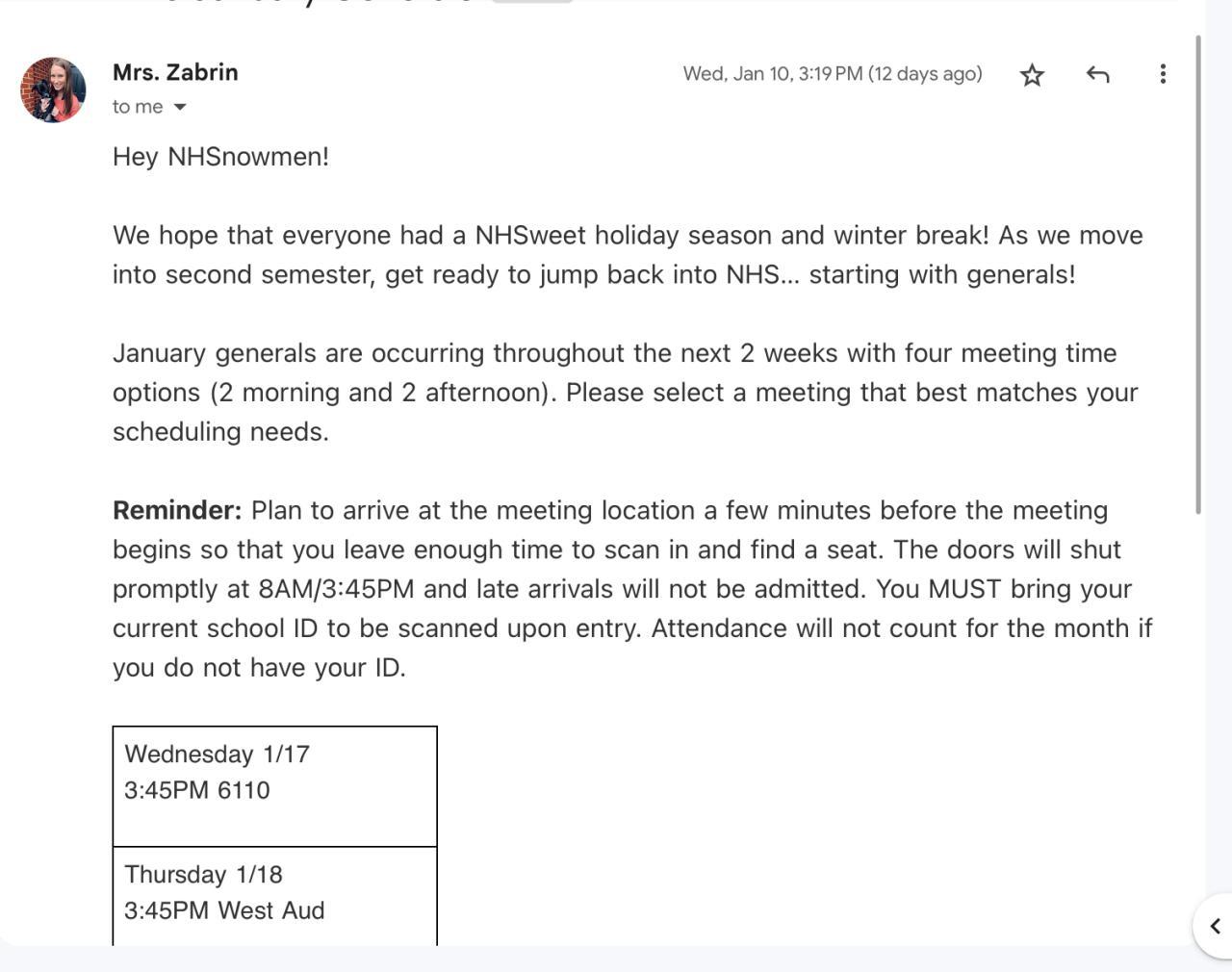Click Mrs. Zabrin's profile picture
The image size is (1232, 972).
click(x=53, y=90)
